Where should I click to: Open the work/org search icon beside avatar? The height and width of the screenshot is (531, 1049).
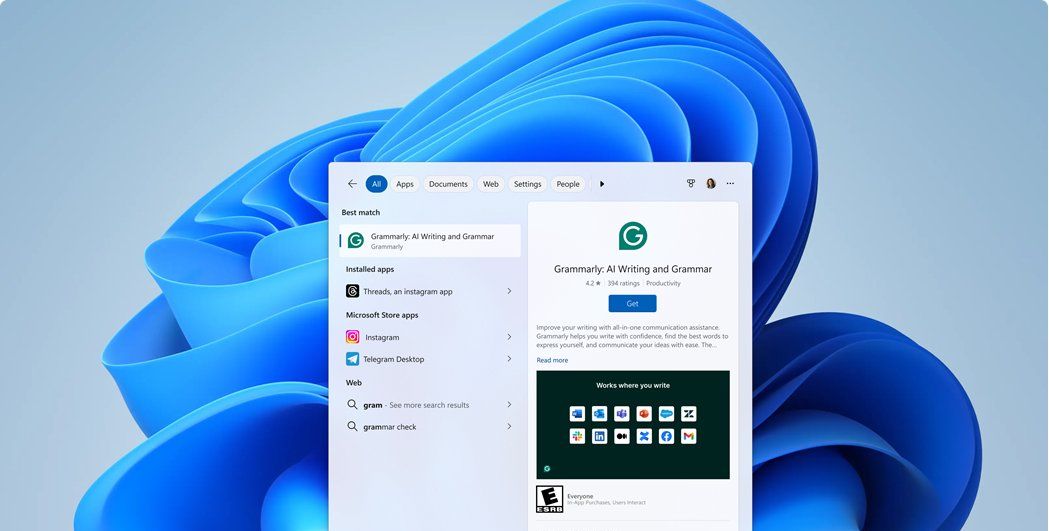(x=691, y=183)
